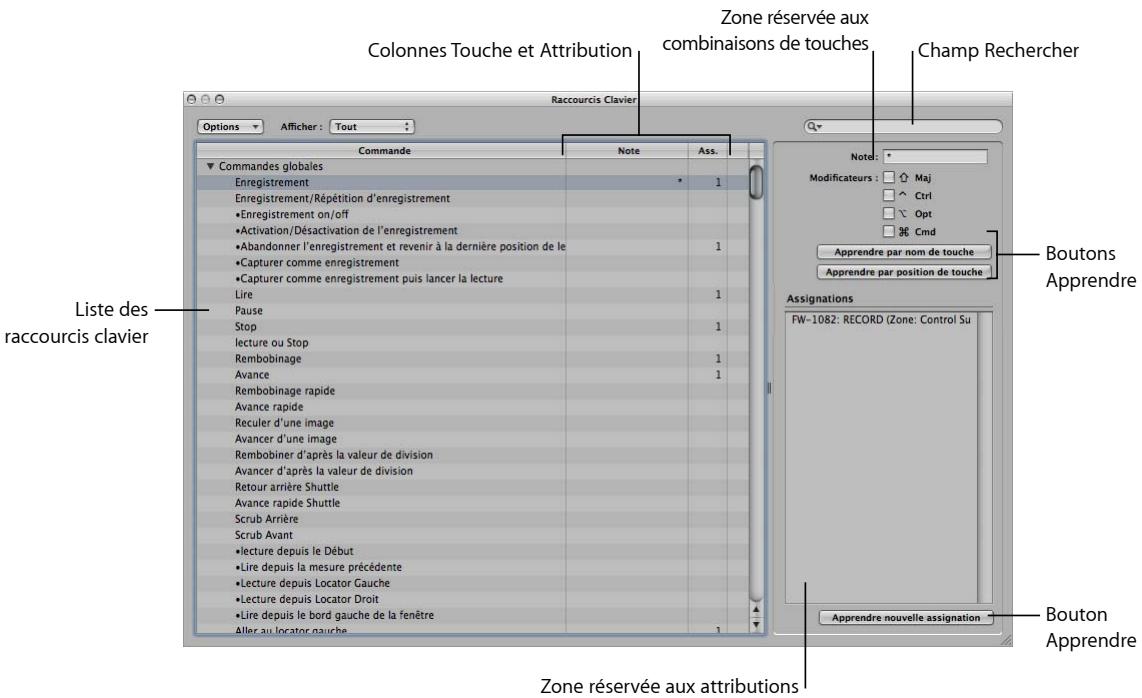Select •Activation/Désactivation de l'enregistrement row
This screenshot has height=698, width=1142.
coord(472,231)
